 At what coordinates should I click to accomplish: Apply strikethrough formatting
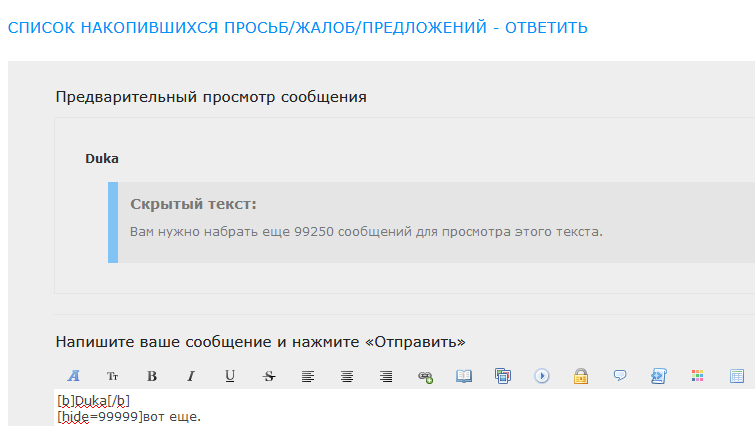point(269,376)
